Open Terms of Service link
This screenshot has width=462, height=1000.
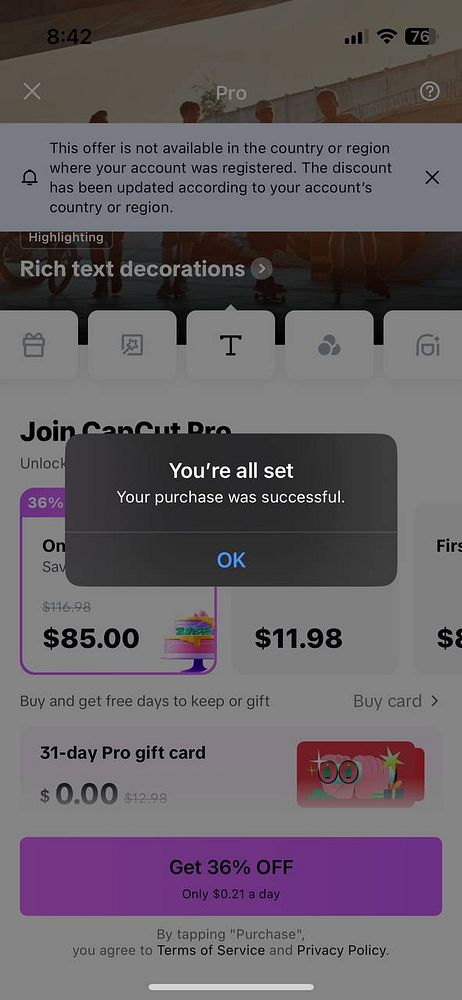(x=211, y=950)
